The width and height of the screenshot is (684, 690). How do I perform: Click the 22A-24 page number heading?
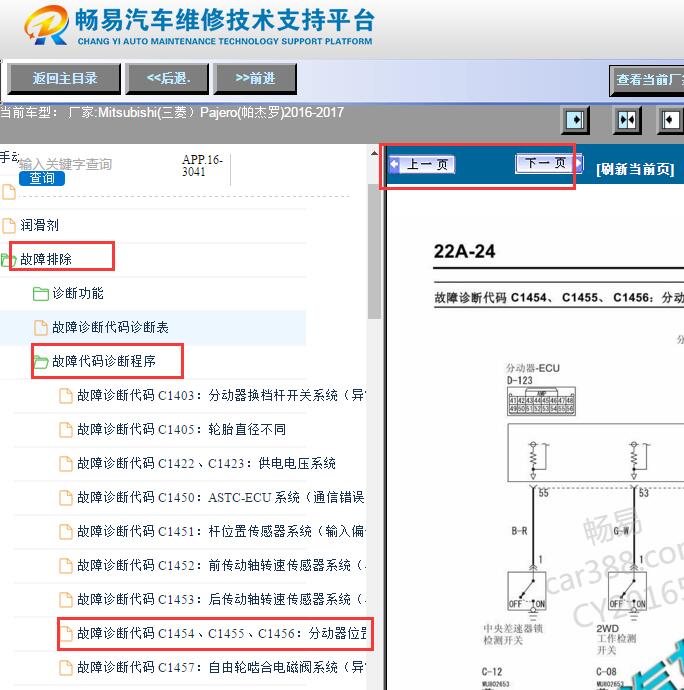point(464,251)
